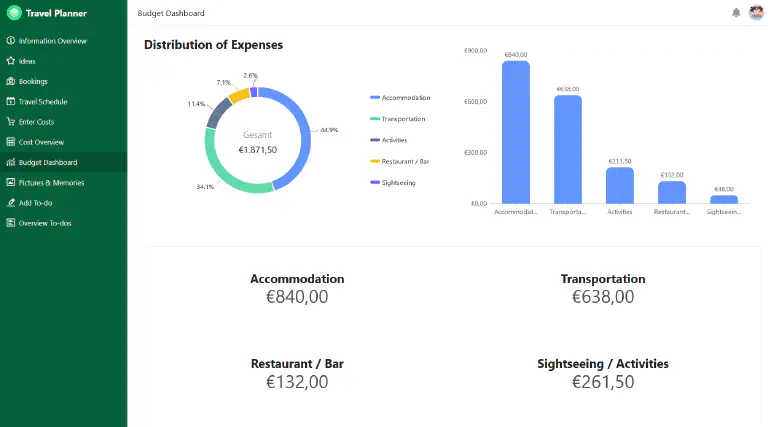Click the yellow Restaurant / Bar legend swatch

pyautogui.click(x=375, y=161)
